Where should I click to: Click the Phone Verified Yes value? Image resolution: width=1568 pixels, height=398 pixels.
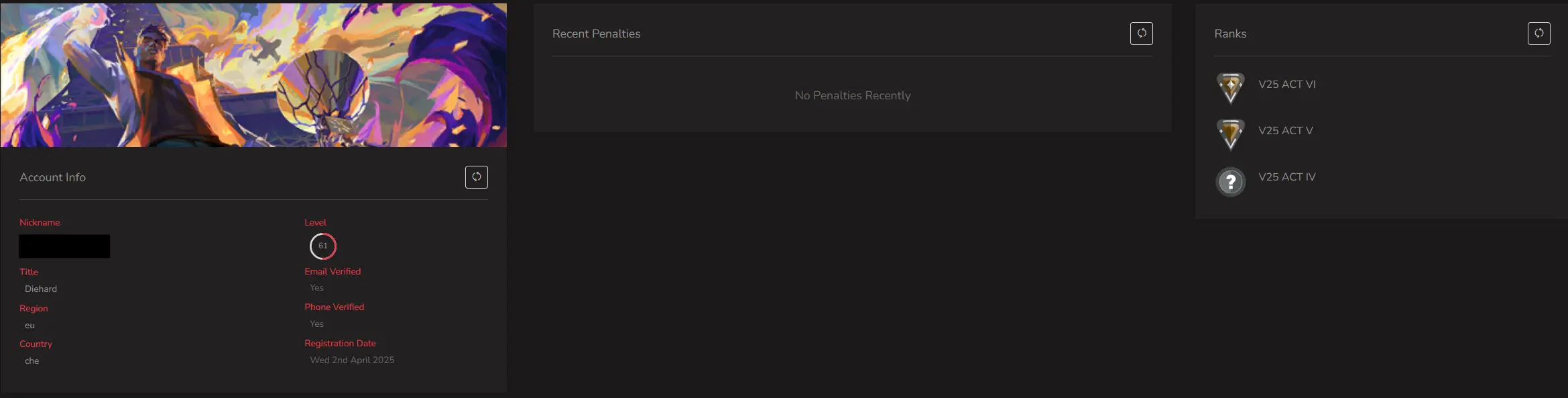[316, 324]
